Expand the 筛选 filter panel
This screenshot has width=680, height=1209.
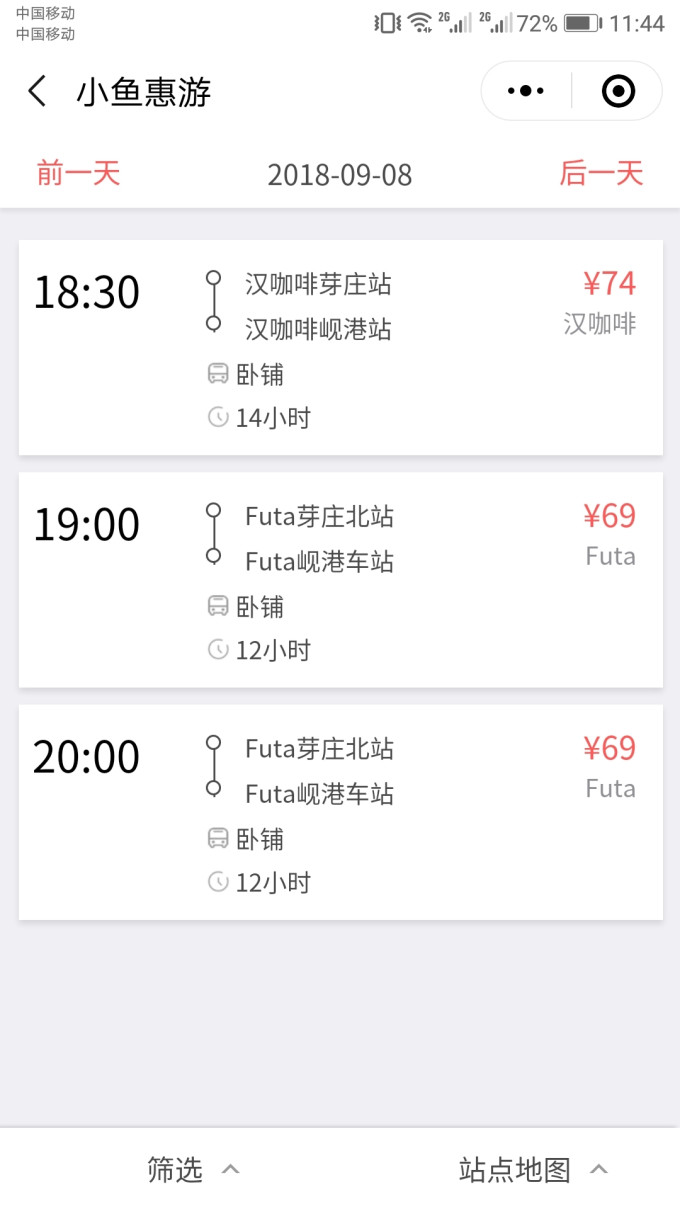(176, 1169)
